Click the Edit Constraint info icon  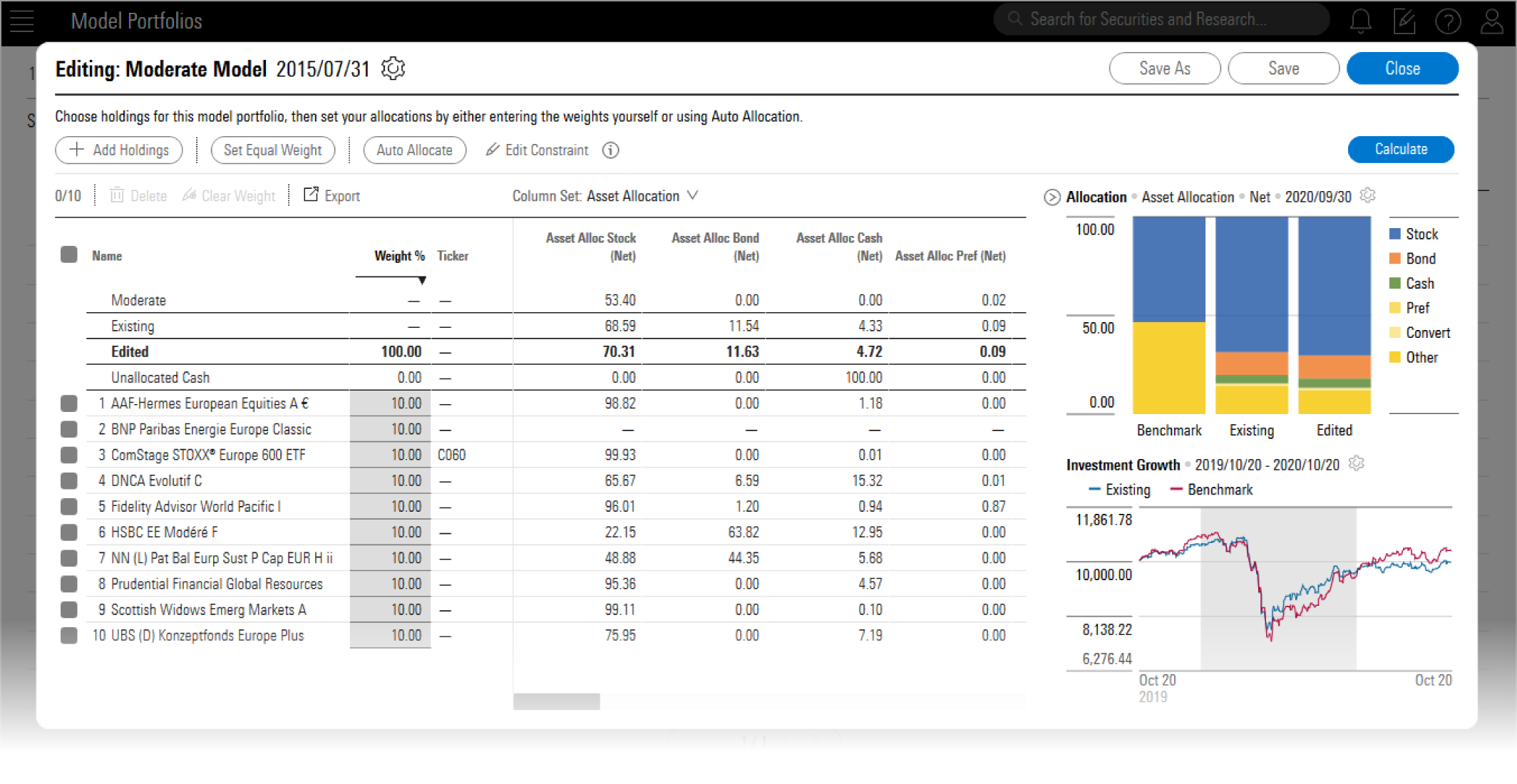pos(610,150)
